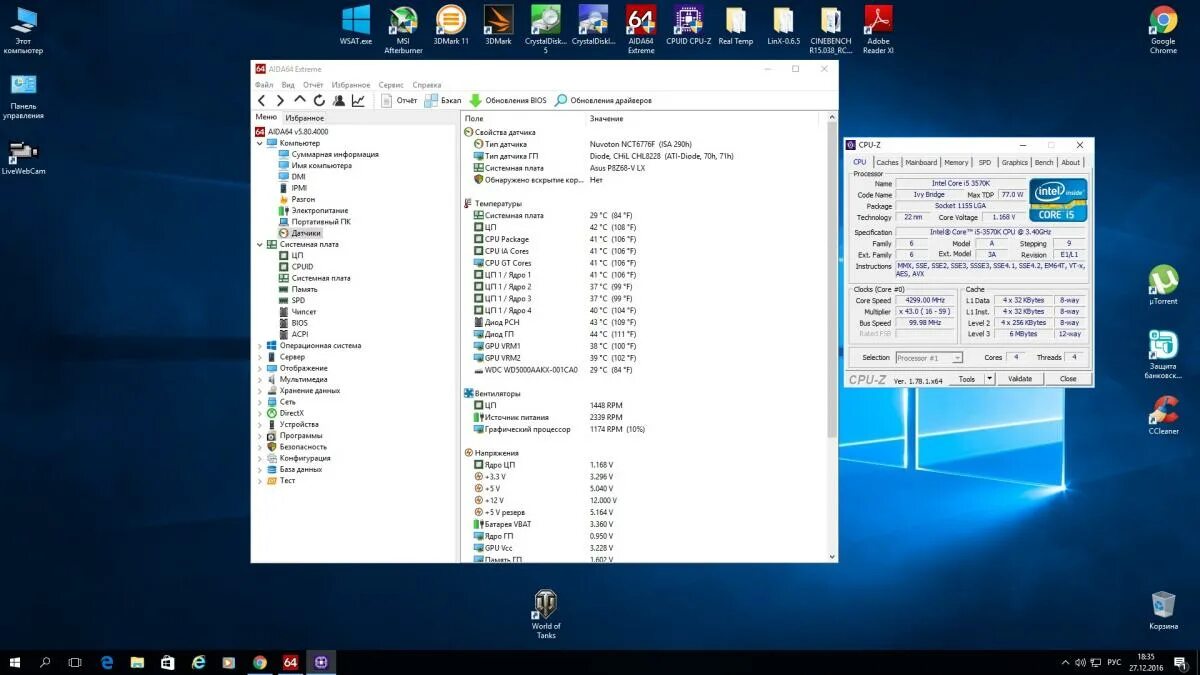
Task: Select the Источник питания fan row
Action: (x=646, y=417)
